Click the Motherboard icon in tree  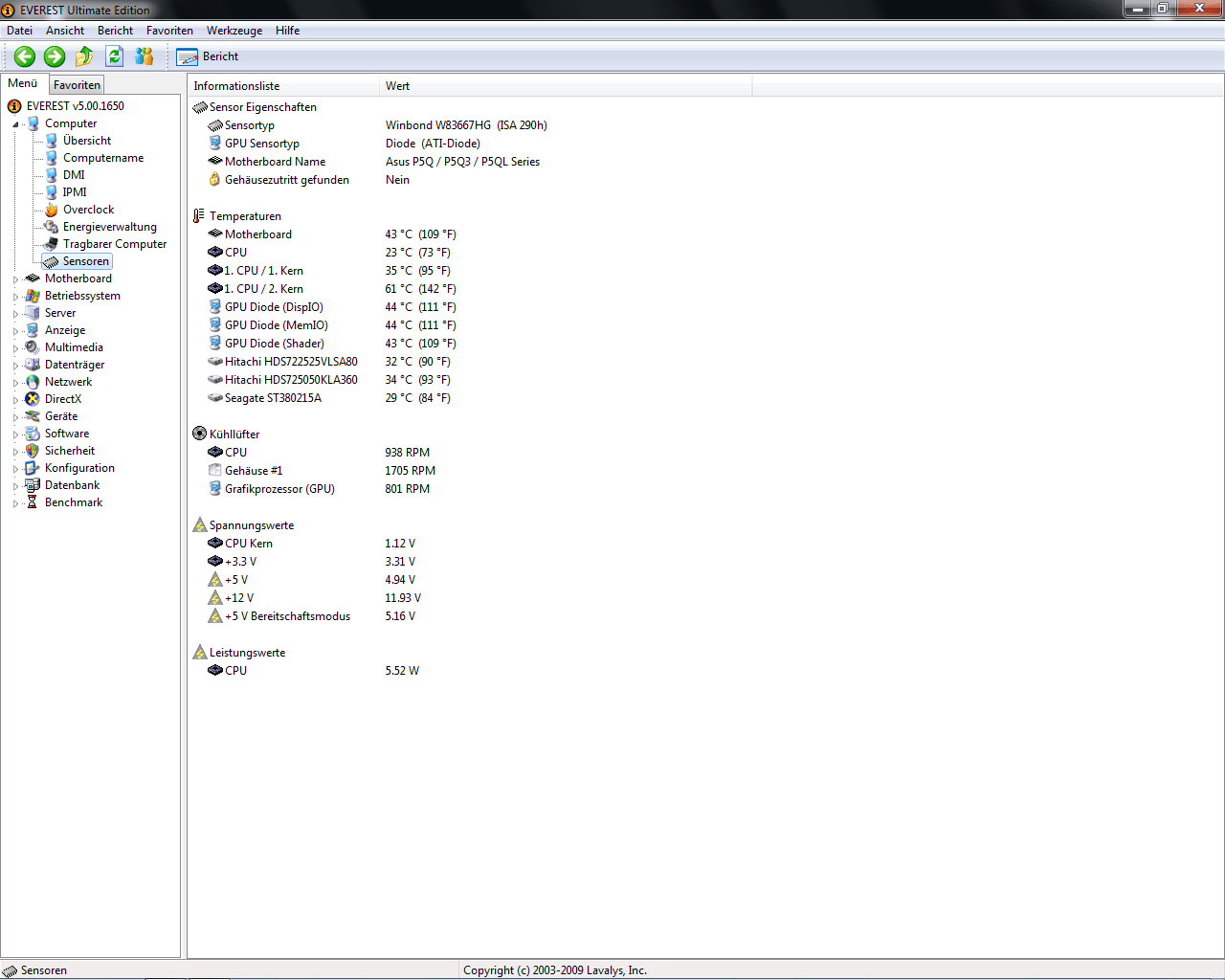pos(33,278)
